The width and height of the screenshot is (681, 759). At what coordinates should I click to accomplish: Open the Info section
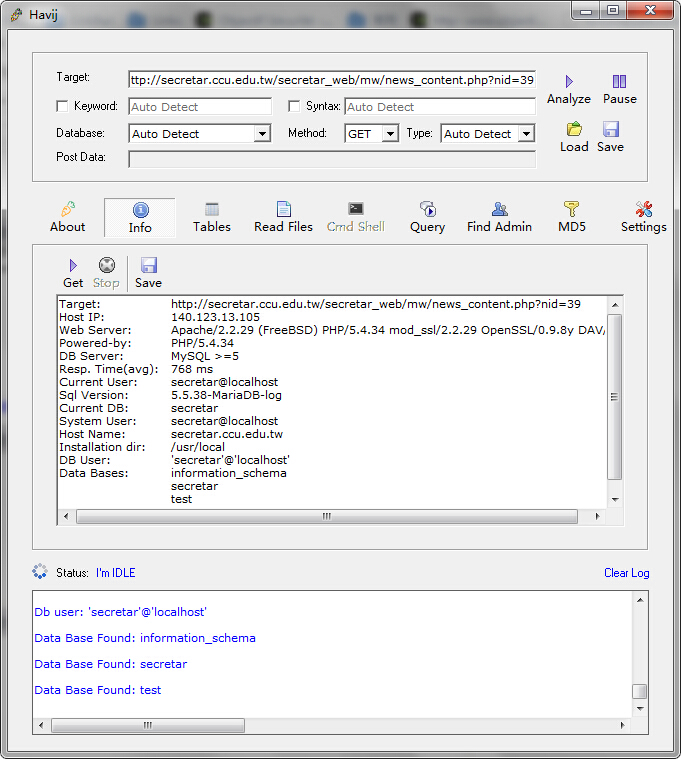click(140, 218)
